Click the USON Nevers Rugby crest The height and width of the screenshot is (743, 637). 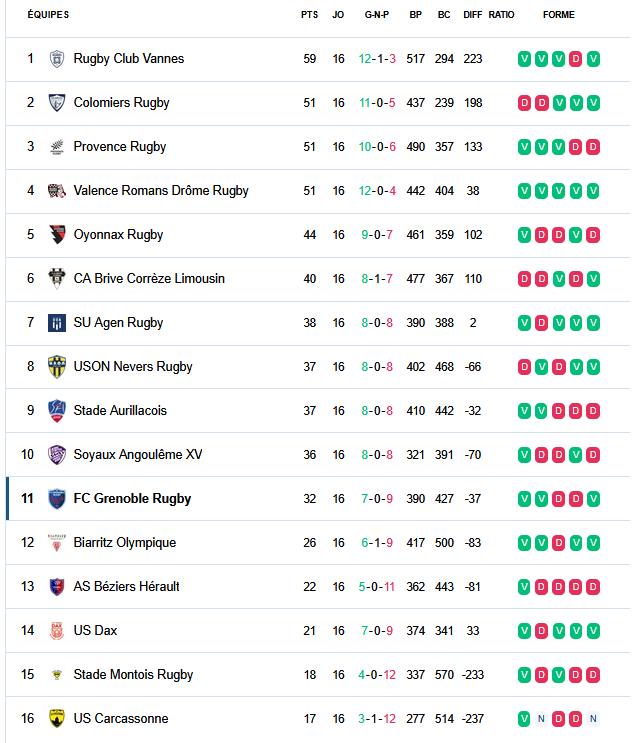57,367
